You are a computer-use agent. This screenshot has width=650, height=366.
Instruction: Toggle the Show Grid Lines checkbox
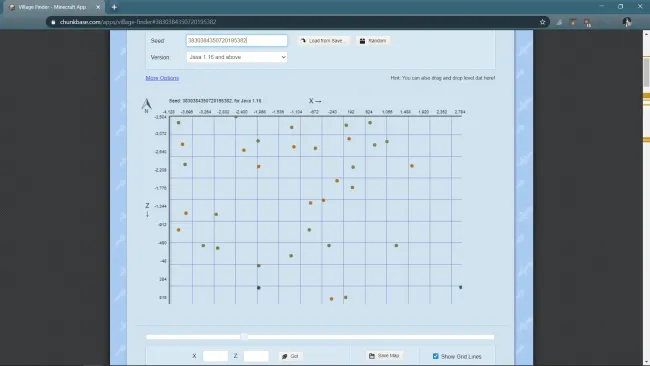(x=435, y=356)
